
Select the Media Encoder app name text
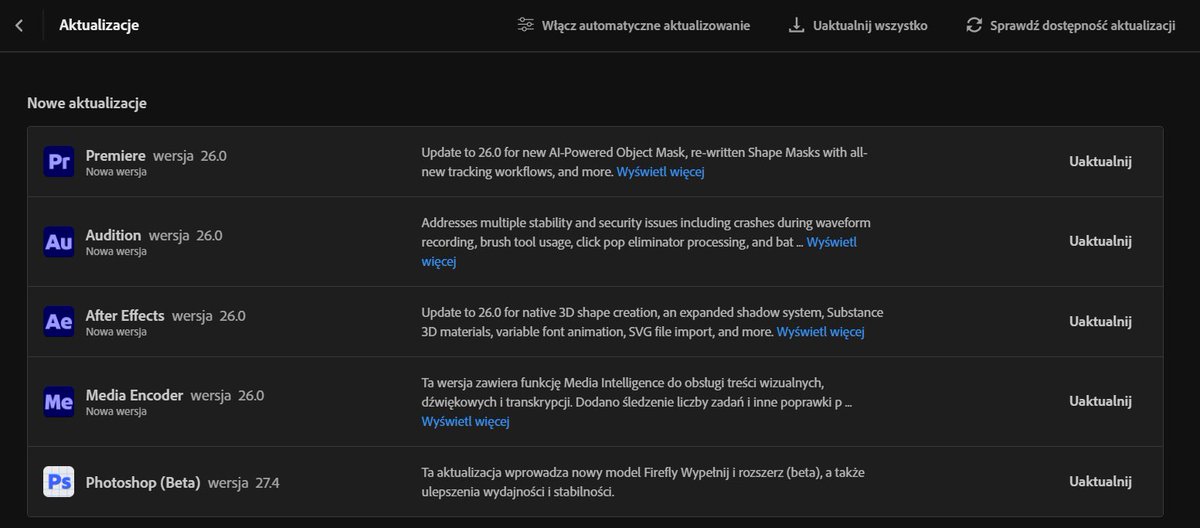tap(134, 396)
